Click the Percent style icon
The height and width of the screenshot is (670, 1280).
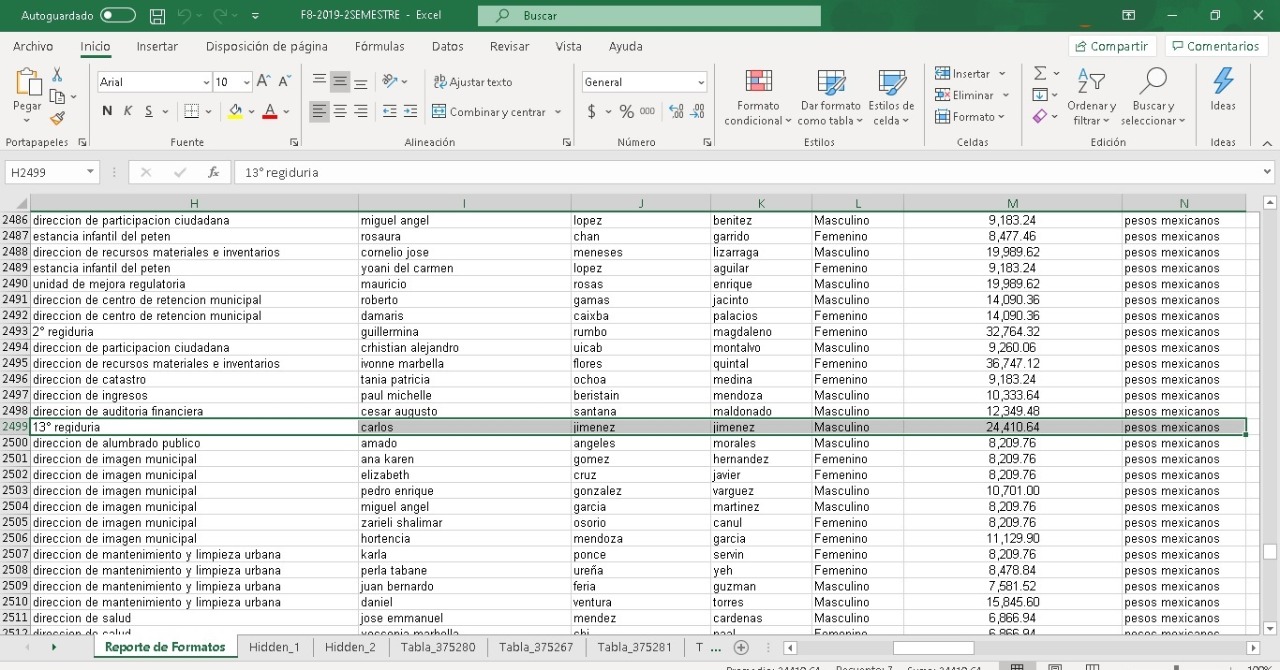[x=626, y=112]
